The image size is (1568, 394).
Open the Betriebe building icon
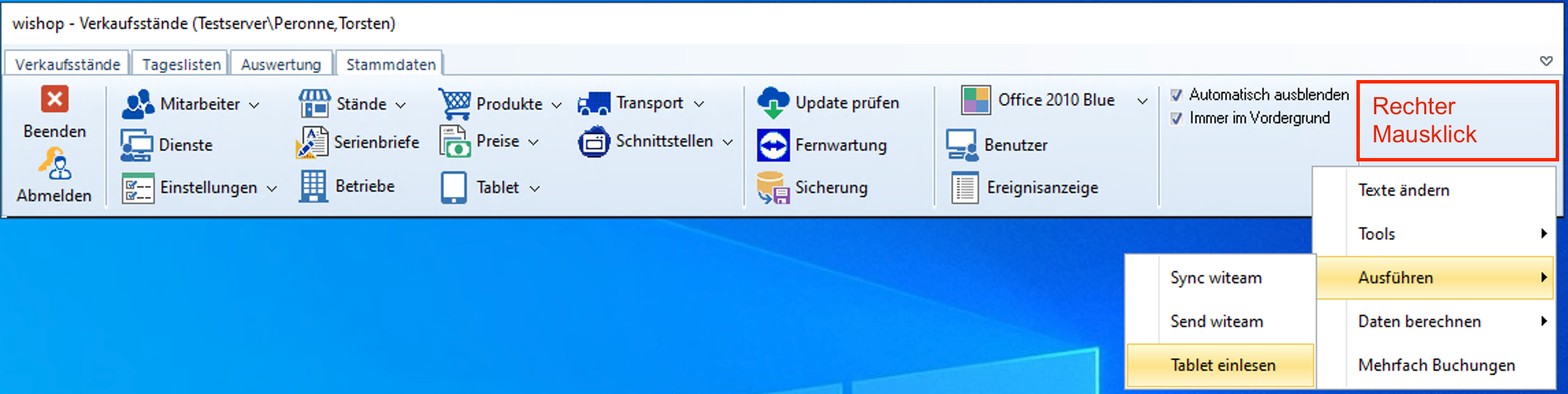313,186
